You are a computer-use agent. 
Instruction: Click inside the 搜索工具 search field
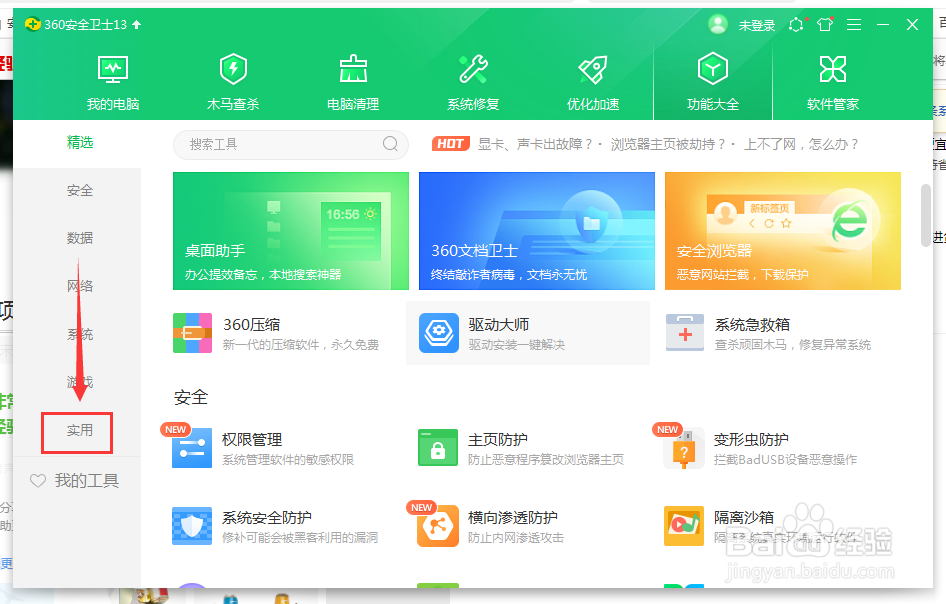click(291, 144)
